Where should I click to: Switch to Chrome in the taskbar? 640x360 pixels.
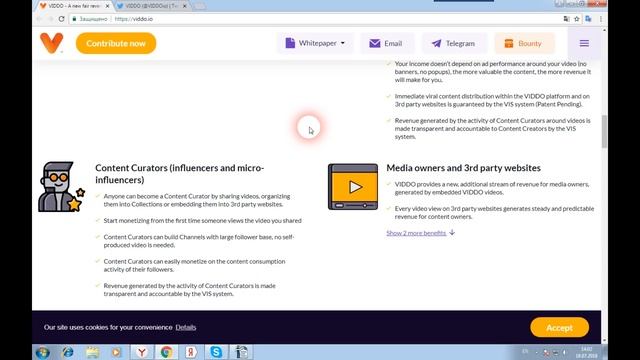click(166, 352)
